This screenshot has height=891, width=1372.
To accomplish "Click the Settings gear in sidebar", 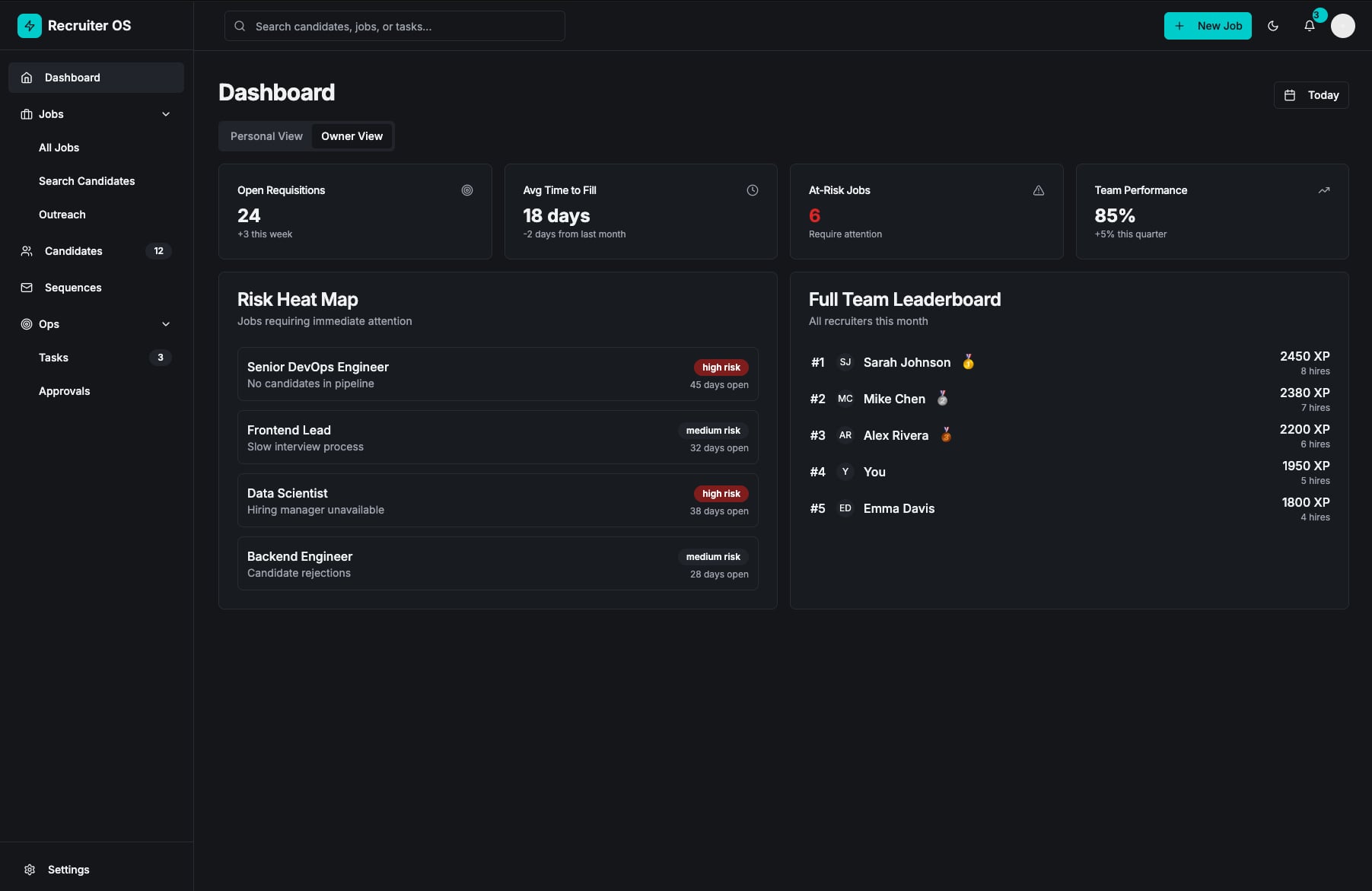I will click(30, 870).
